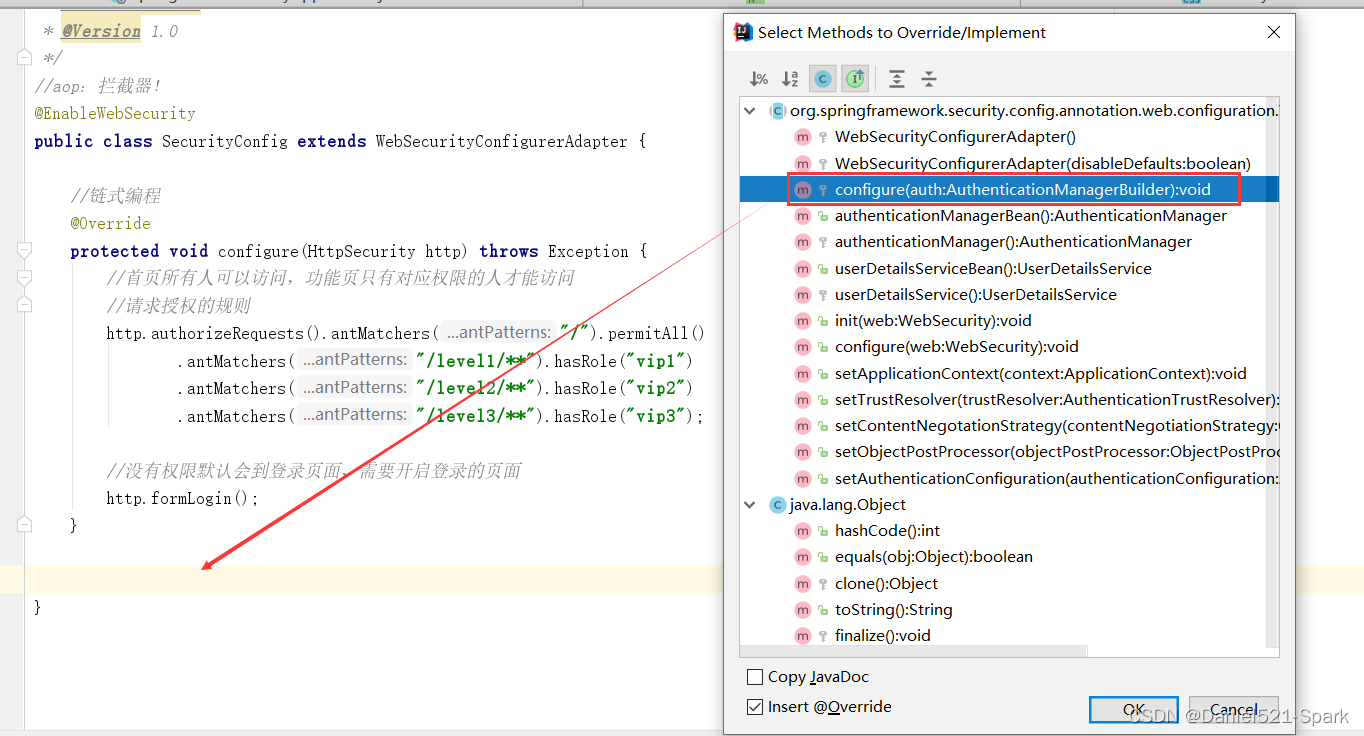Select configure(auth:AuthenticationManagerBuilder):void method

(x=1009, y=189)
